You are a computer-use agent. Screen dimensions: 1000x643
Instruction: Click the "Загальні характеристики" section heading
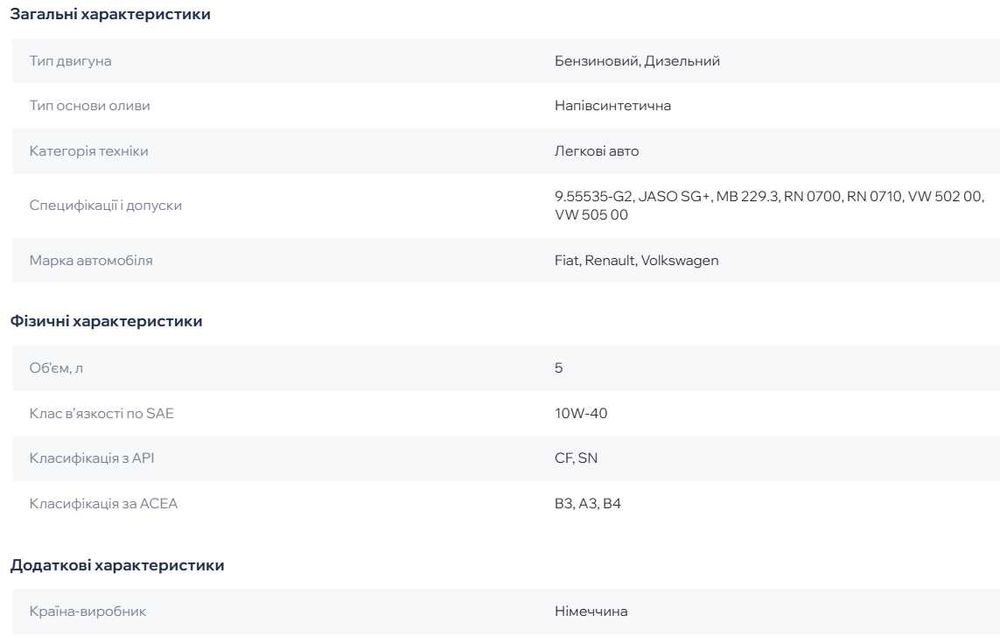(x=110, y=15)
